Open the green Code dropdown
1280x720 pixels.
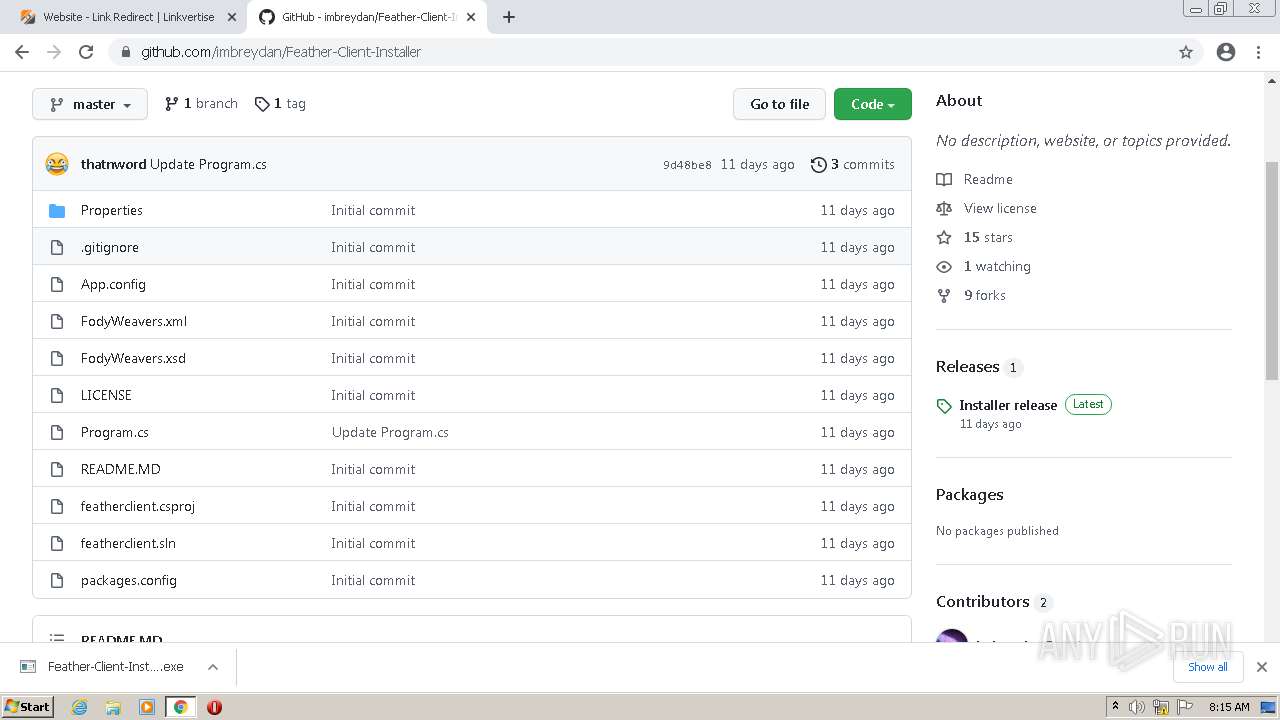872,104
